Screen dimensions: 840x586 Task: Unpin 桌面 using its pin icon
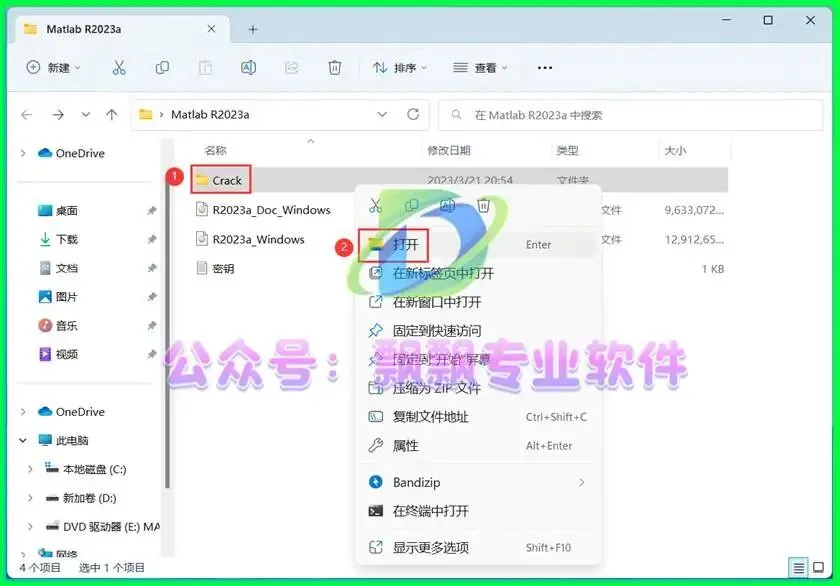click(x=152, y=211)
